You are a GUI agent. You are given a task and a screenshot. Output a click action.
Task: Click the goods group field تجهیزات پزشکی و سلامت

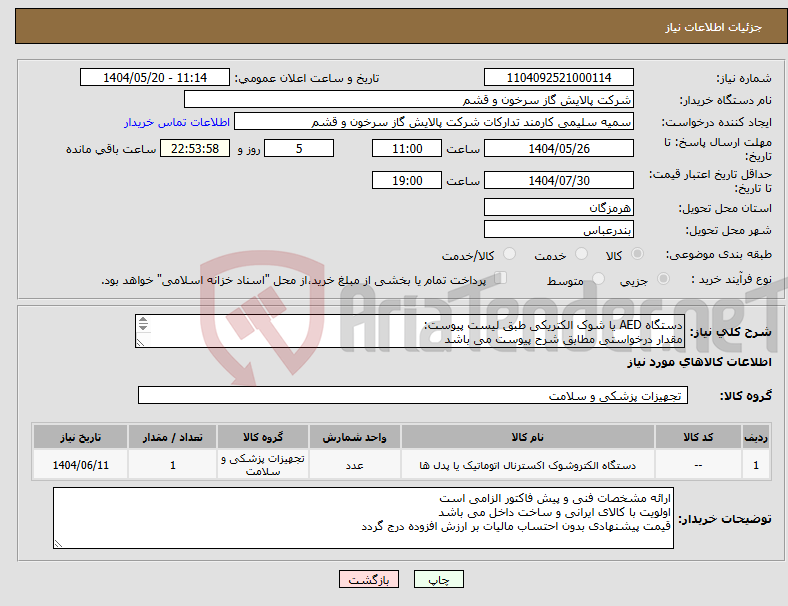click(x=413, y=395)
